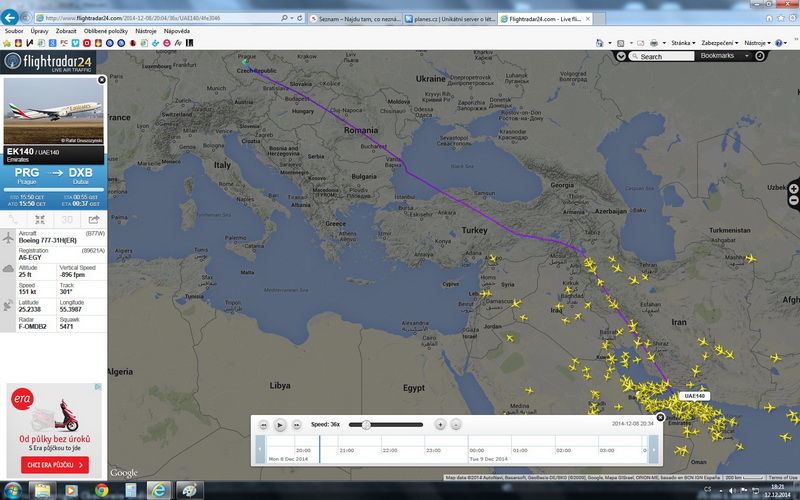Switch to the planes.cz browser tab
This screenshot has height=500, width=800.
click(449, 19)
